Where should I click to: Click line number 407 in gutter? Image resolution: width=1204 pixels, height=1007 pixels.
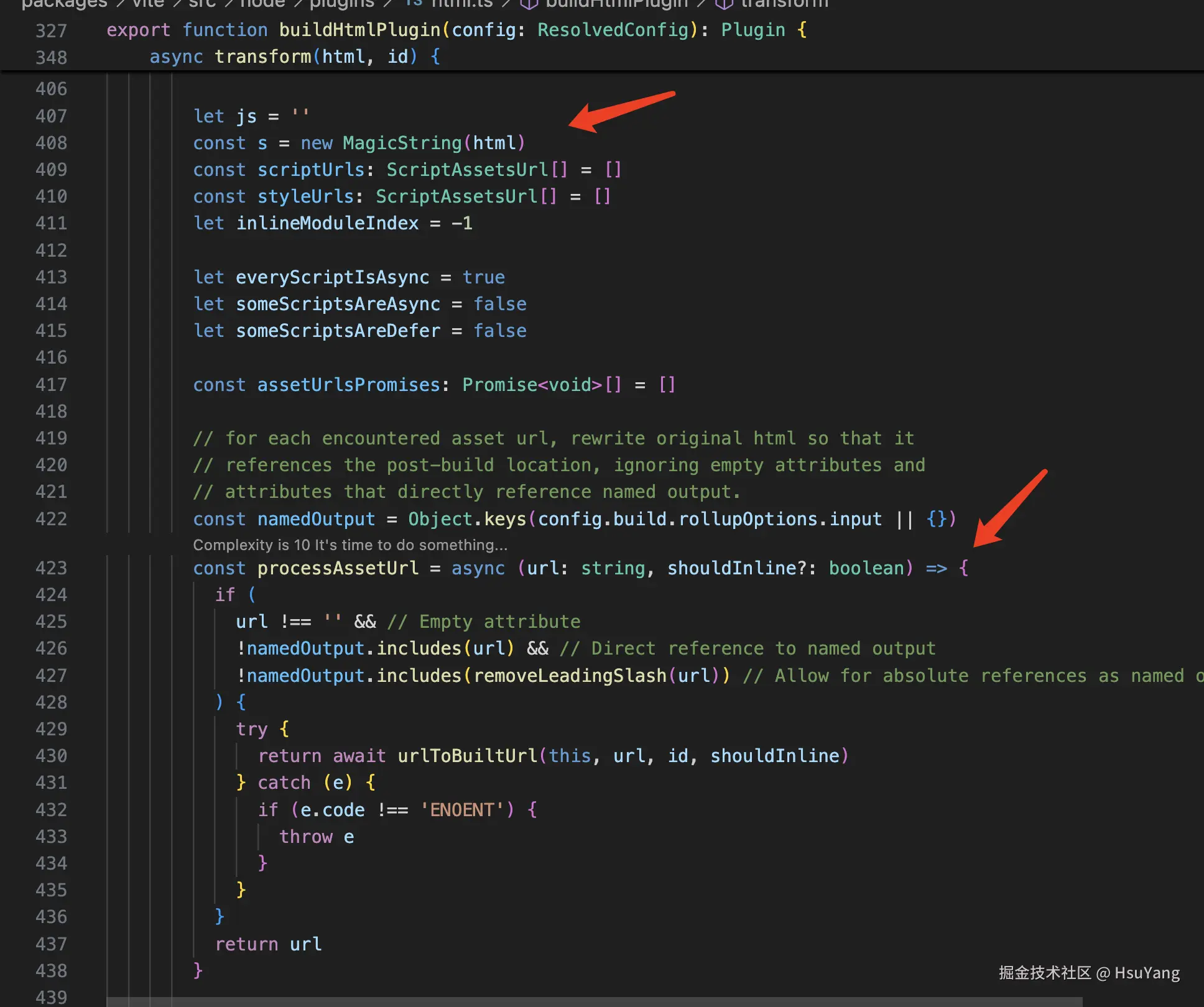[x=51, y=116]
